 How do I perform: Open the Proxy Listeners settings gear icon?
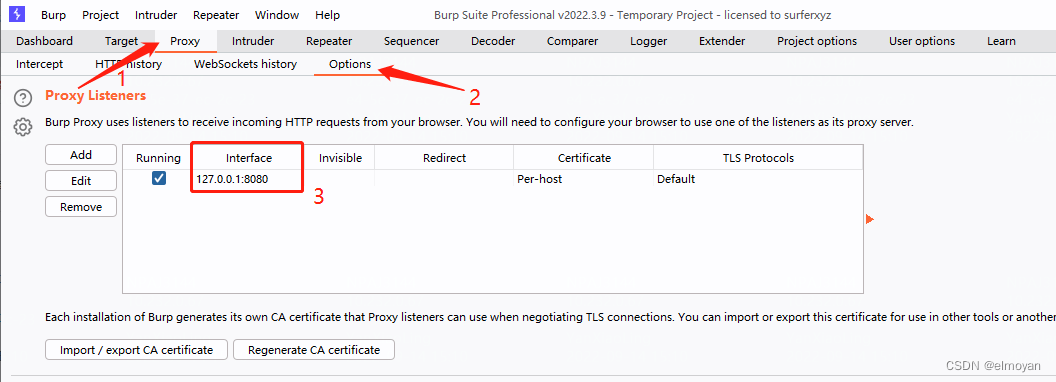(x=23, y=126)
